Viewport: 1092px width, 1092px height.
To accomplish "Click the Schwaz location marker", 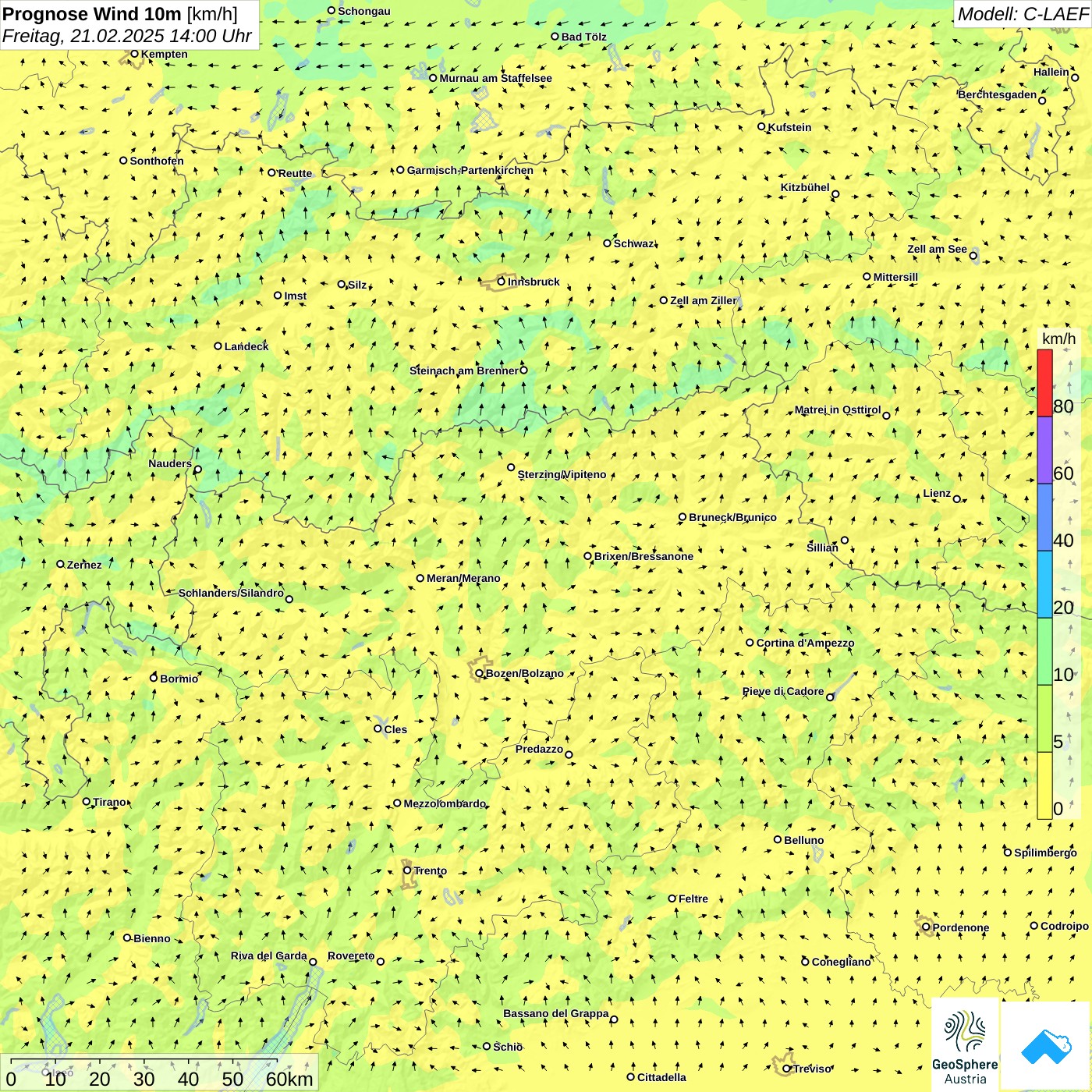I will pos(608,243).
